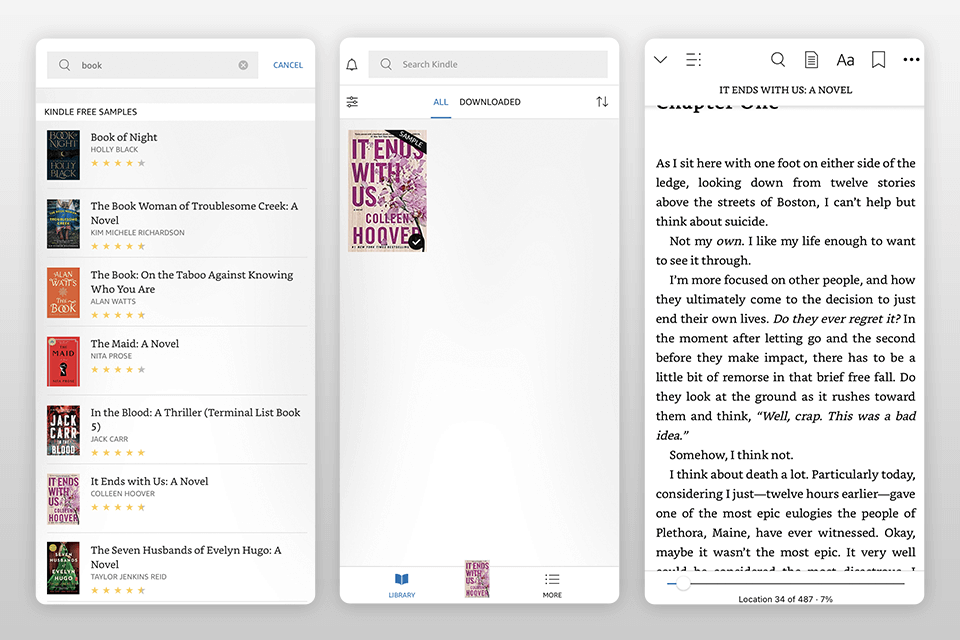960x640 pixels.
Task: Click the star rating under The Maid
Action: point(118,369)
